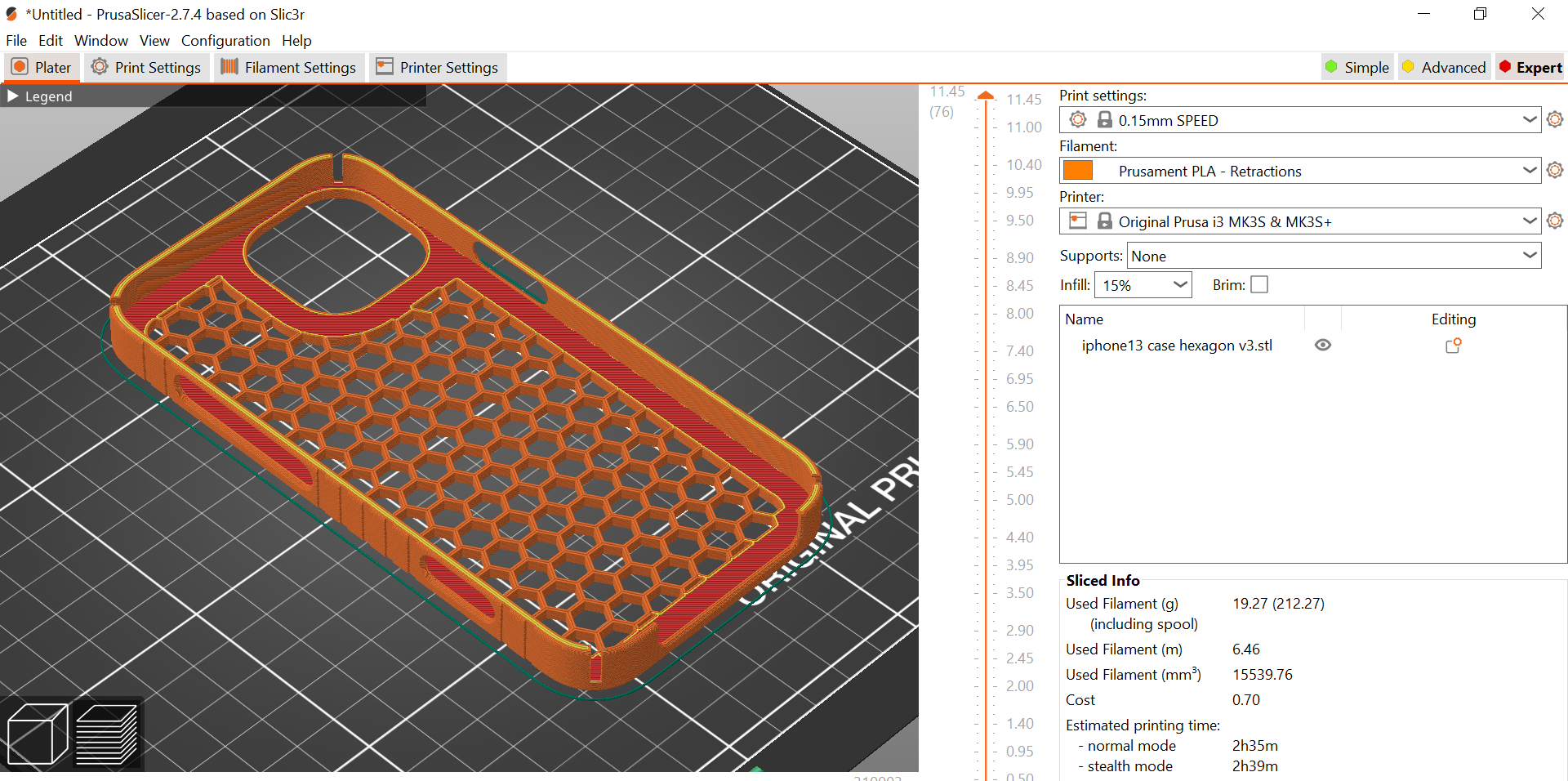Click the stealth mode 2h39m time

[1255, 766]
